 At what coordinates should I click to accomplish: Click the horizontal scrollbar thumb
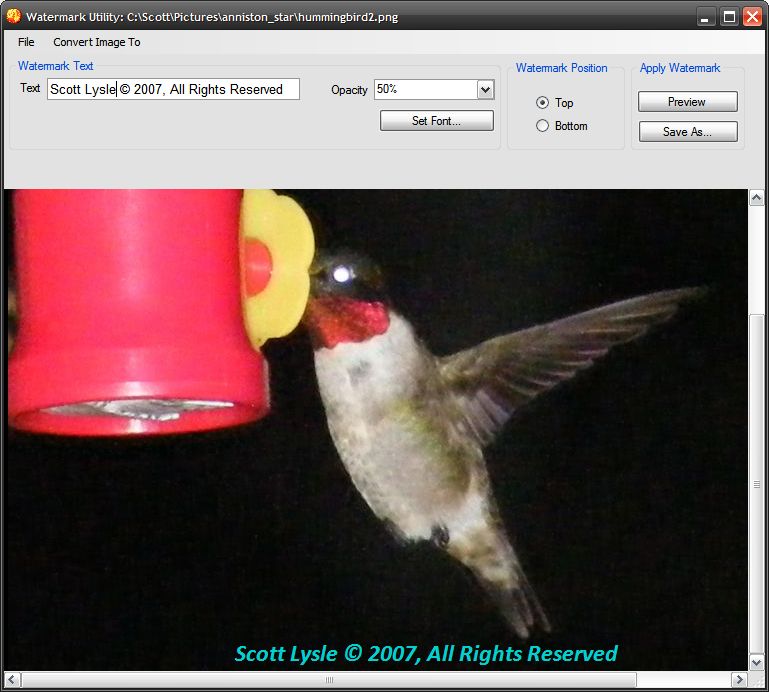(x=329, y=680)
